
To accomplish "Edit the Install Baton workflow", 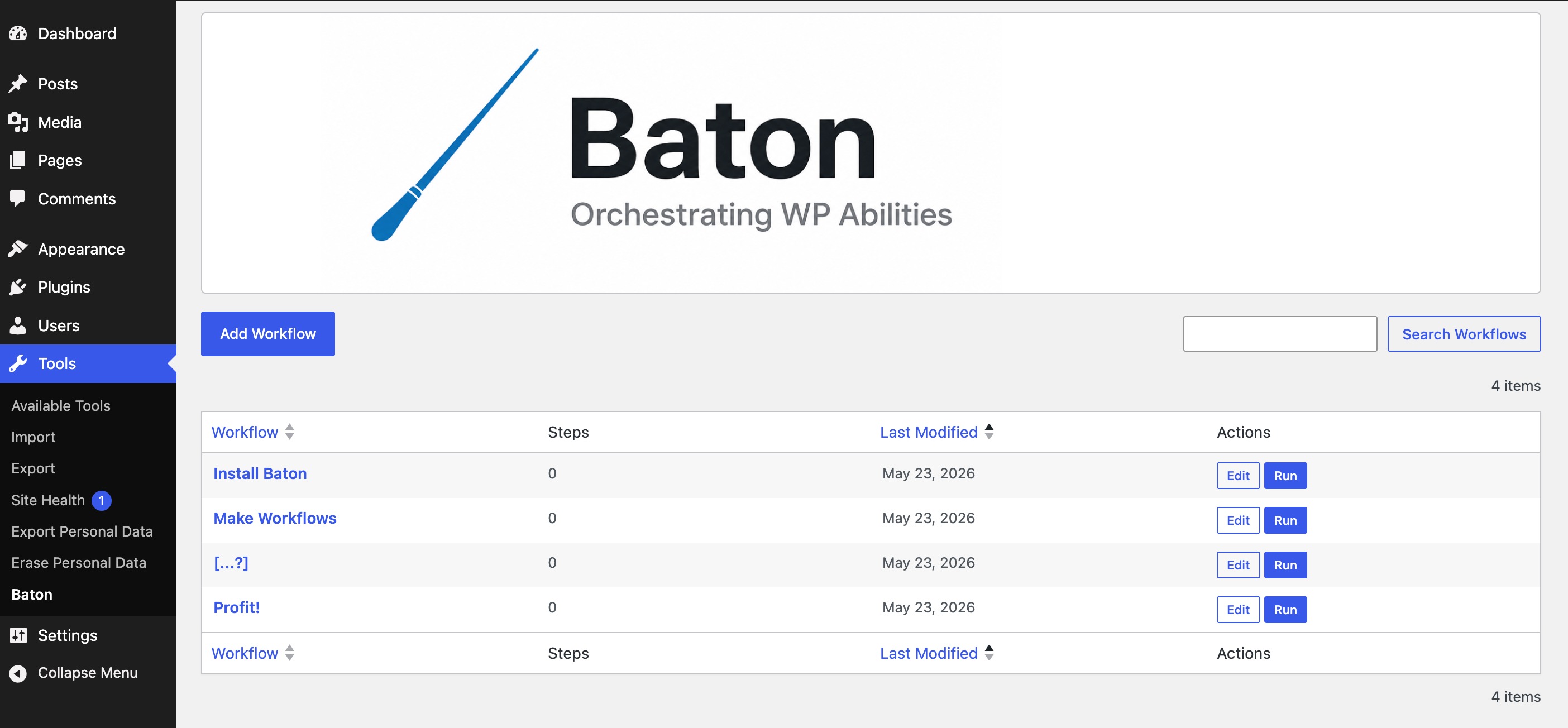I will tap(1238, 476).
